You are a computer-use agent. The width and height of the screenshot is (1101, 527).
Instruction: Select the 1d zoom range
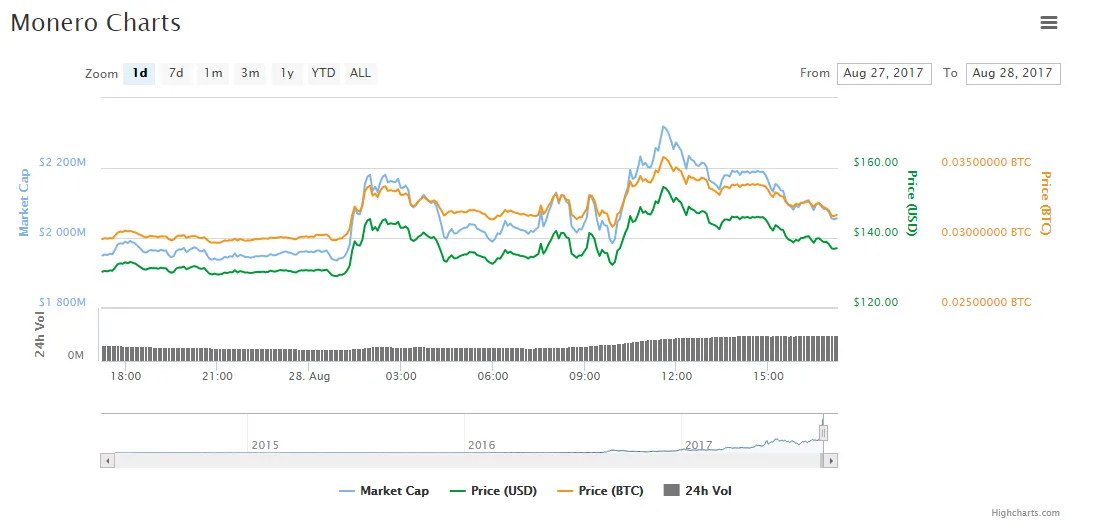click(x=140, y=73)
